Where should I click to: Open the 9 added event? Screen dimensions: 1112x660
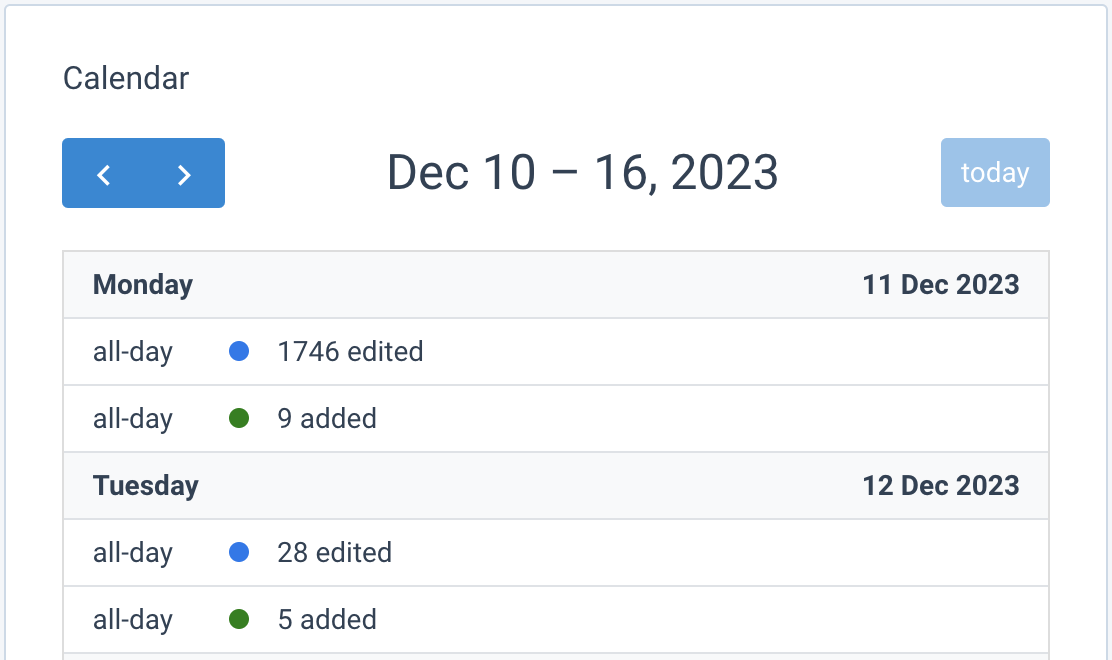pyautogui.click(x=327, y=419)
